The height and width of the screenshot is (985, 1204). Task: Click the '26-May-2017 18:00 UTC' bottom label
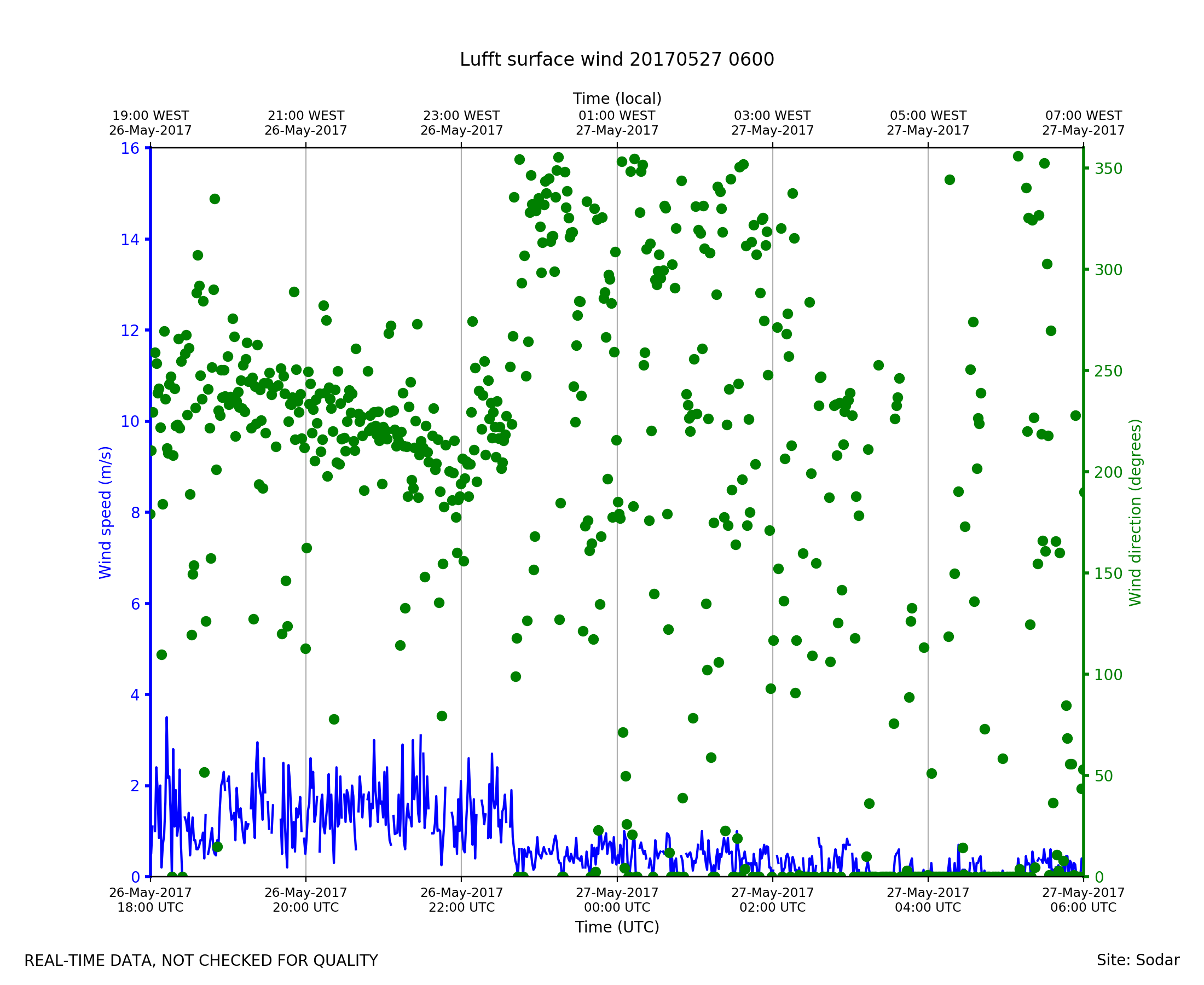(x=150, y=900)
